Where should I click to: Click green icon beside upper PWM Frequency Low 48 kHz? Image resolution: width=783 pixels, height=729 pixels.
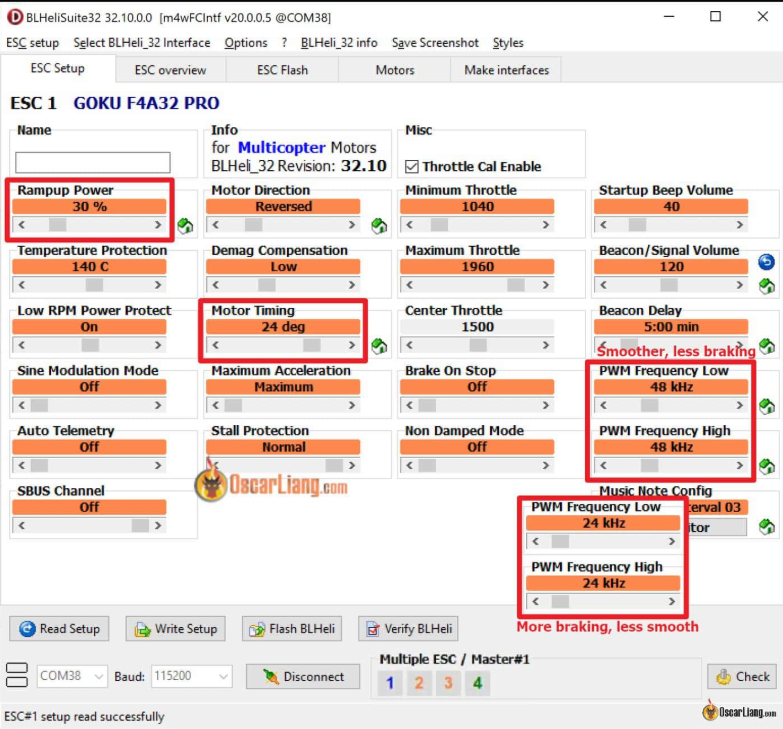pyautogui.click(x=767, y=406)
